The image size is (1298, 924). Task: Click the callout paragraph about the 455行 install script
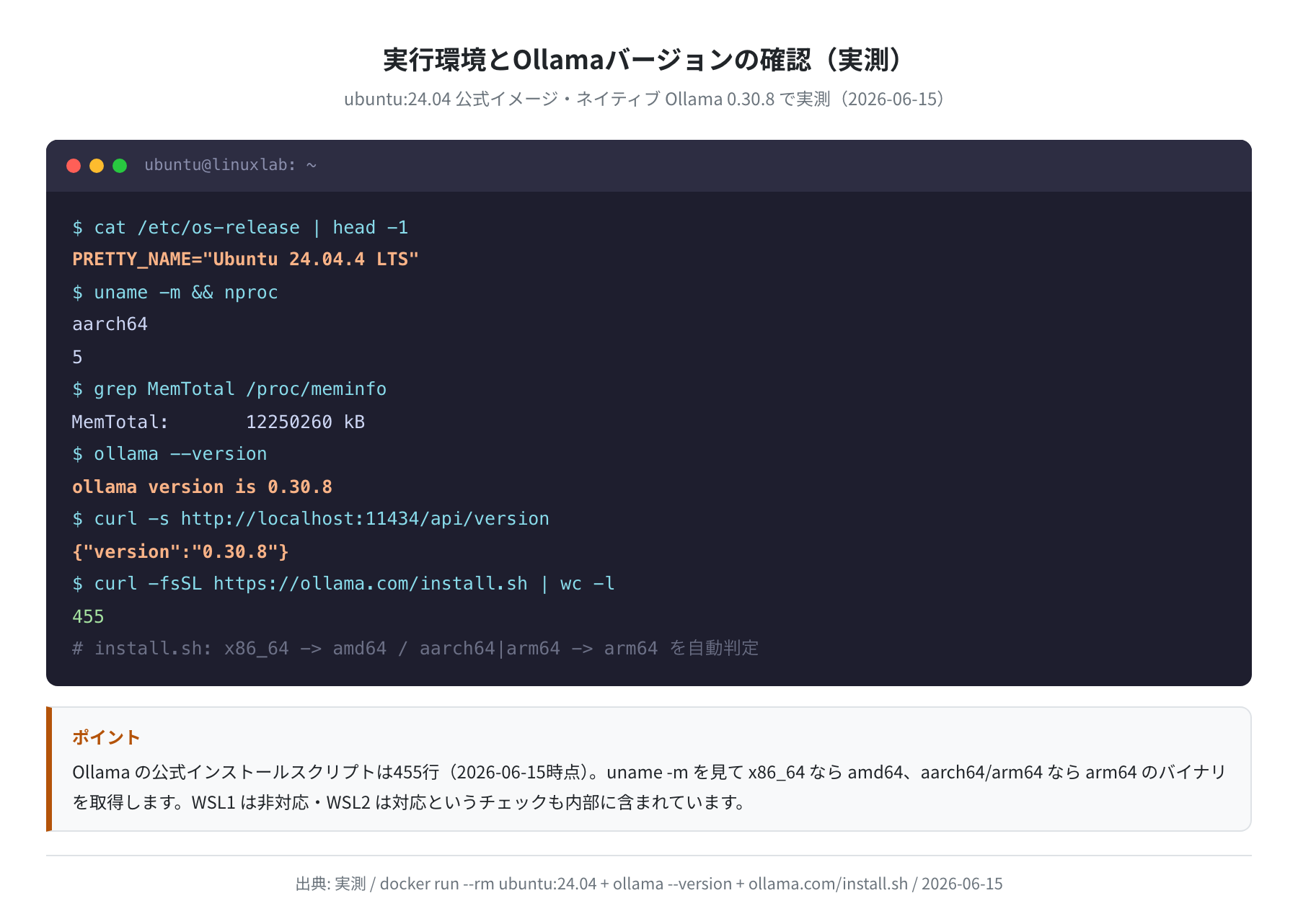(x=649, y=787)
